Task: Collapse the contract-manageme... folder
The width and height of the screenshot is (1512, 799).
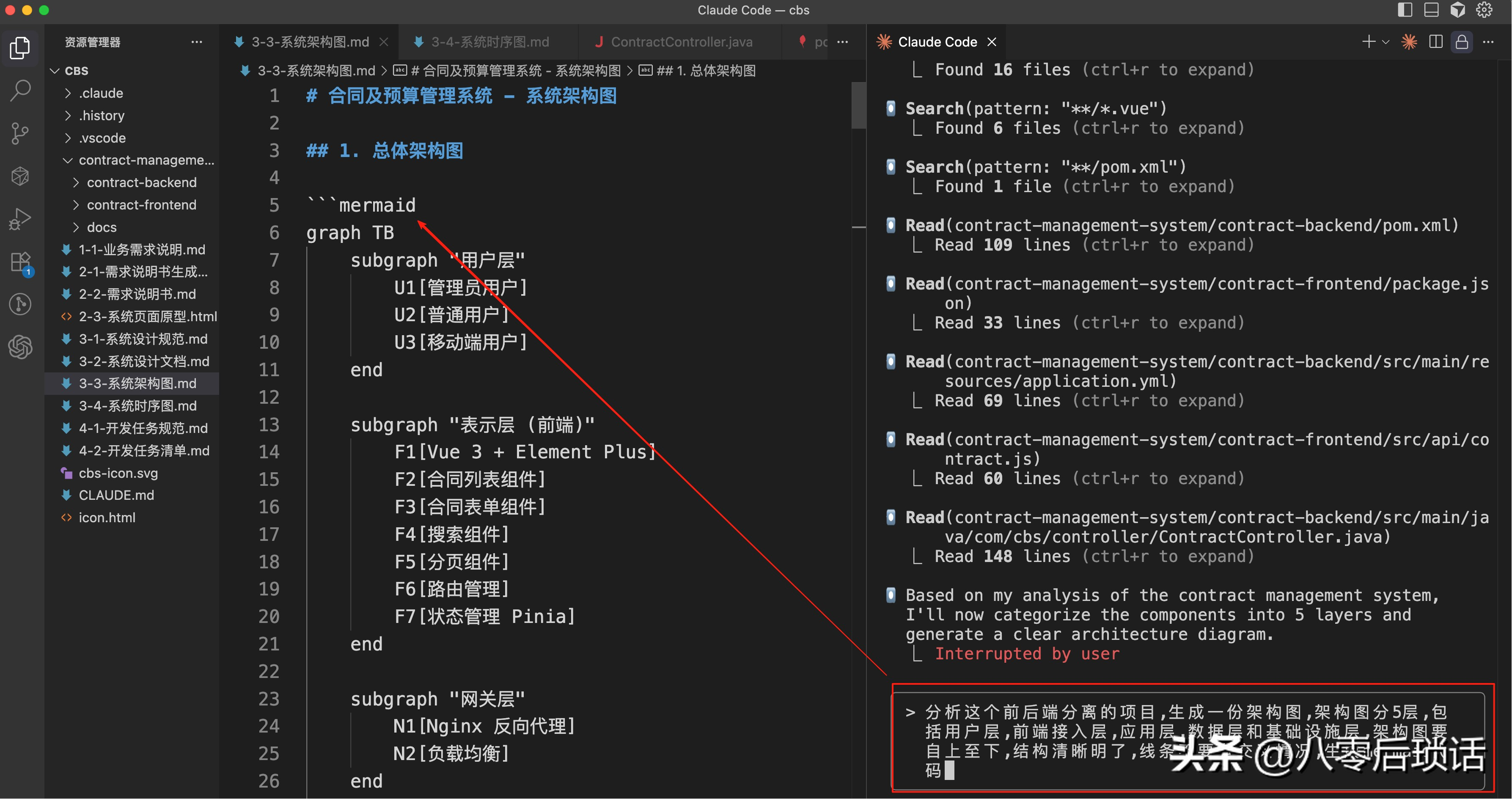Action: pos(68,160)
